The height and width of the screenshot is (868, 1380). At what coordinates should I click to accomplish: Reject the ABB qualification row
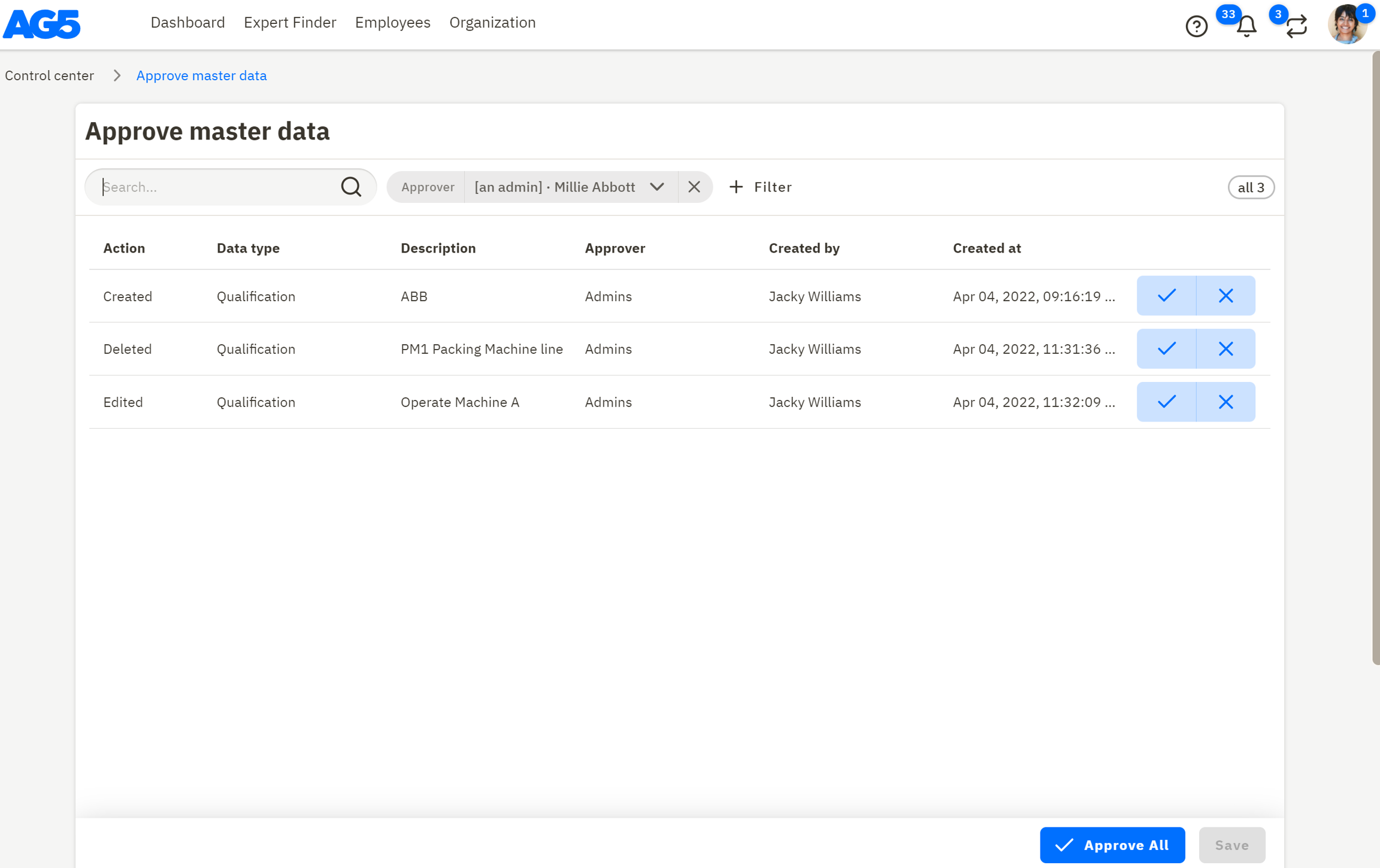1225,296
